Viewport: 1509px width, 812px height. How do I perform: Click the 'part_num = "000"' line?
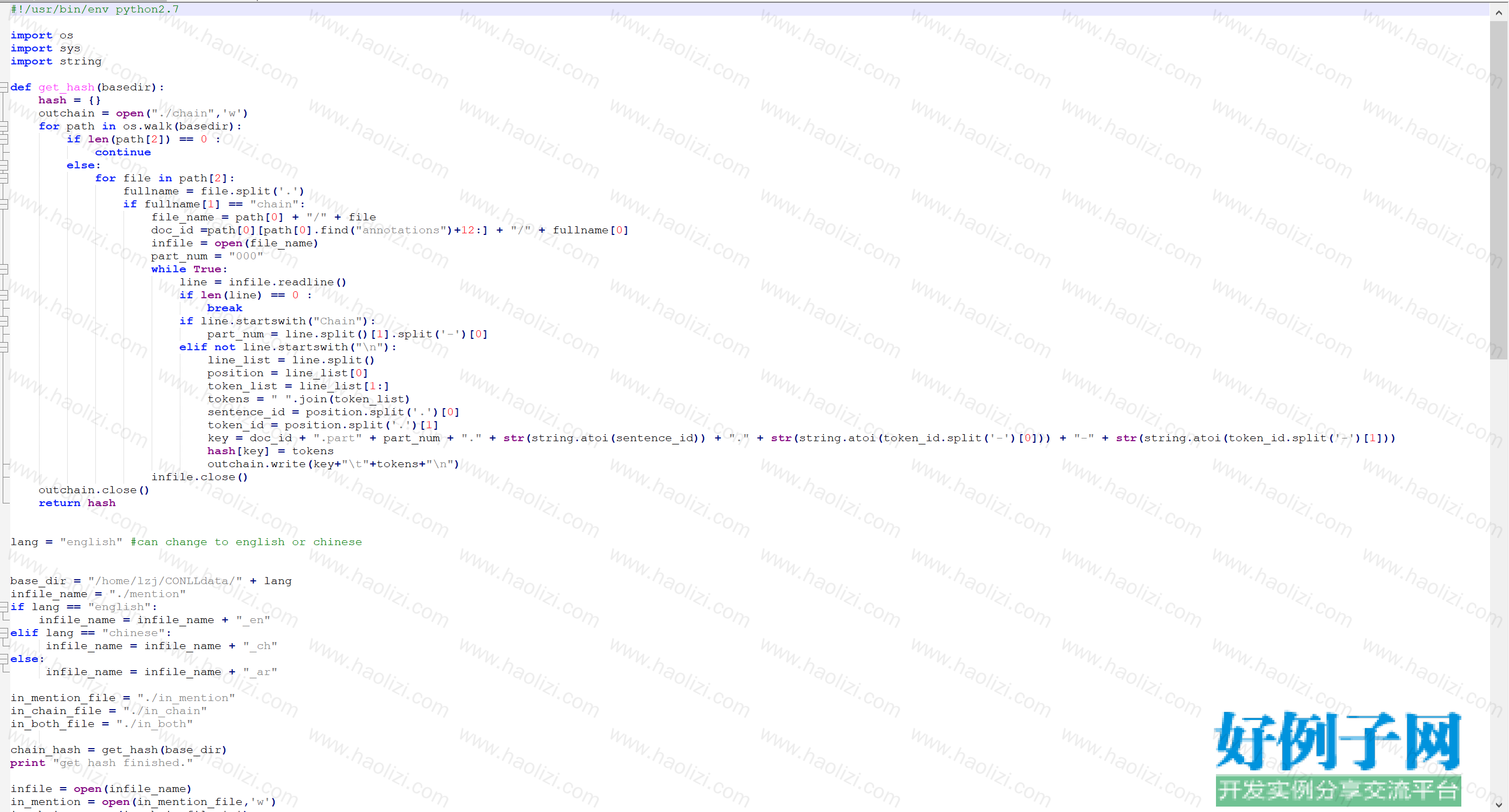207,257
